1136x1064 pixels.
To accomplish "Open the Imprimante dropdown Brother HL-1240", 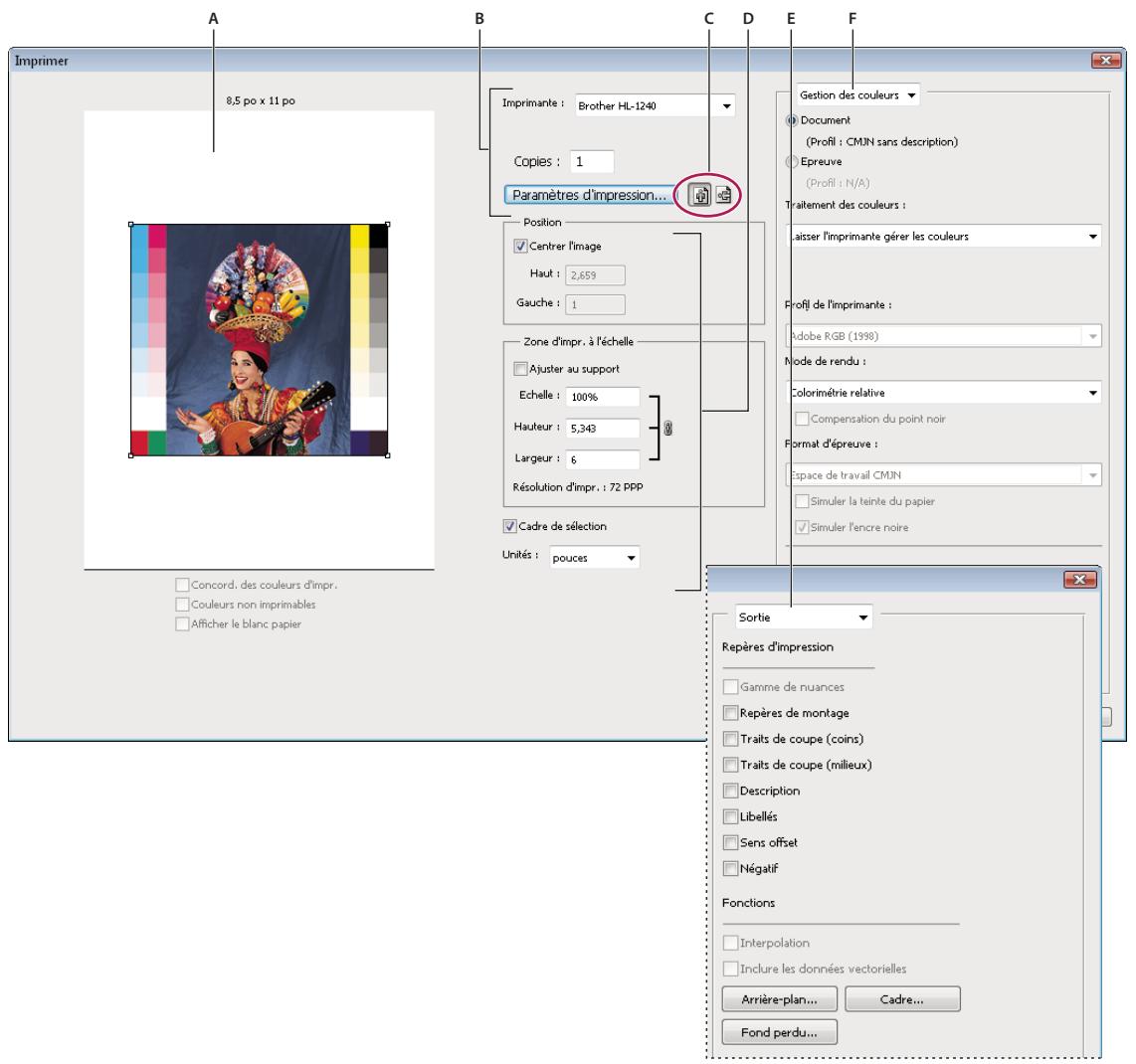I will click(655, 105).
